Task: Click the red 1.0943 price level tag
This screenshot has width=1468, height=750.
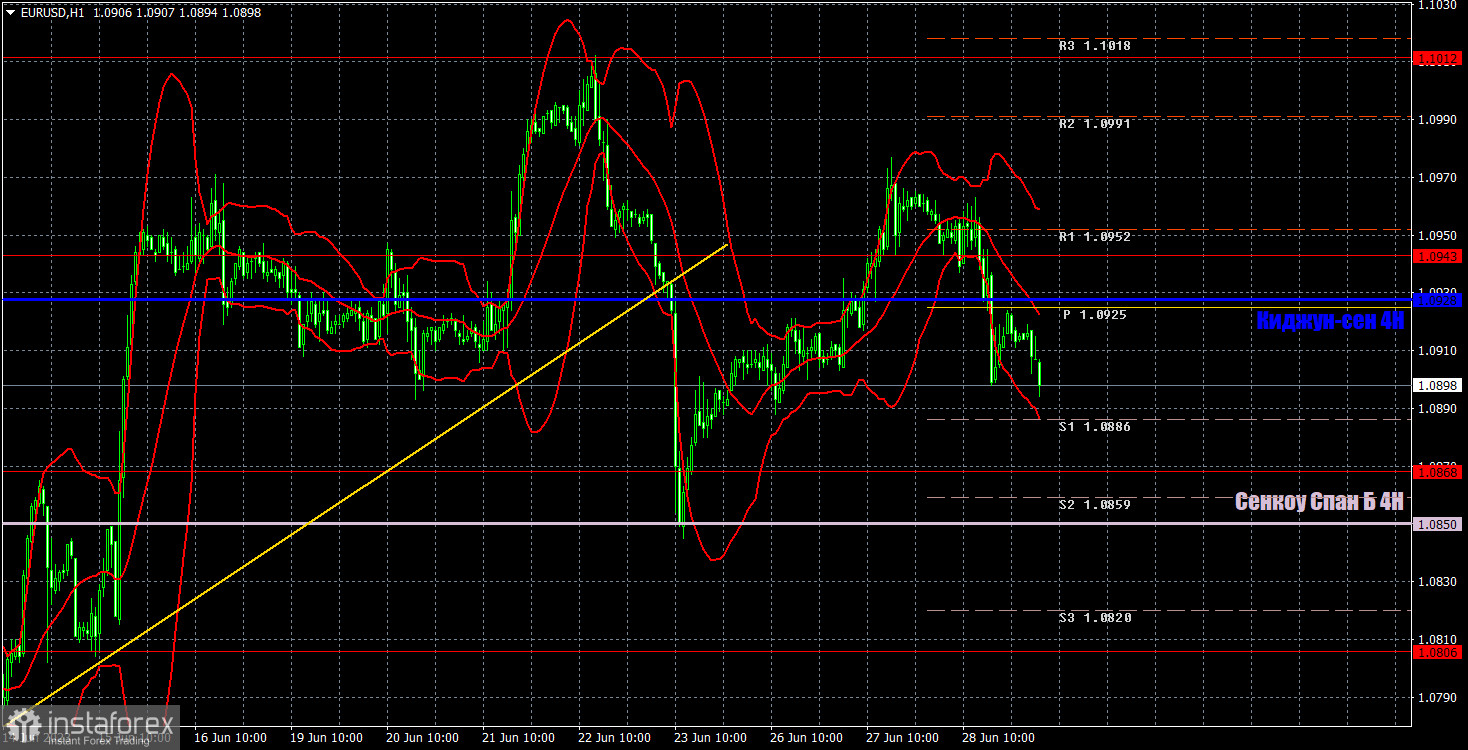Action: (x=1438, y=256)
